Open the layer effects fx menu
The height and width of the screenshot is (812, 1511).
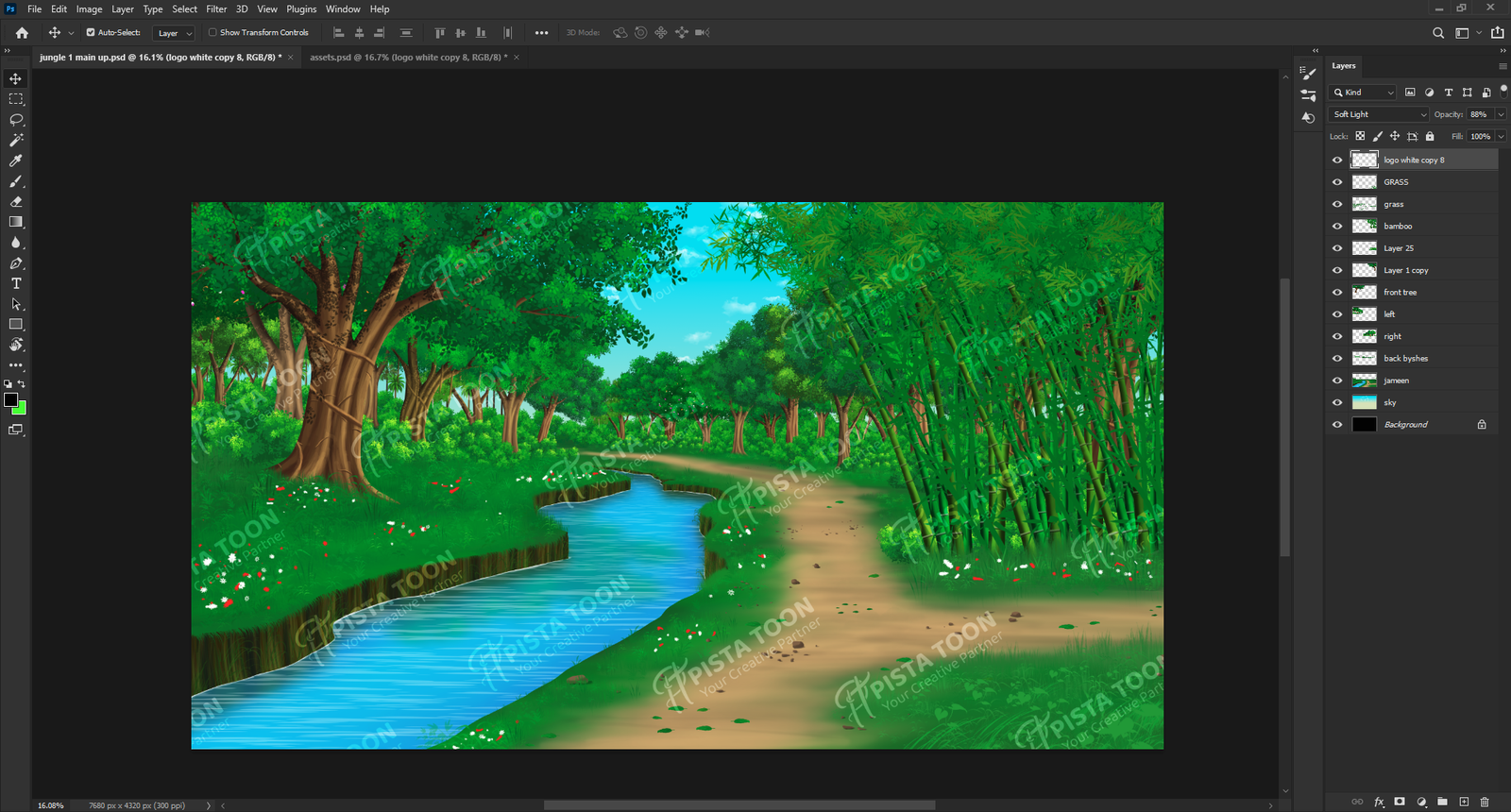click(x=1379, y=802)
